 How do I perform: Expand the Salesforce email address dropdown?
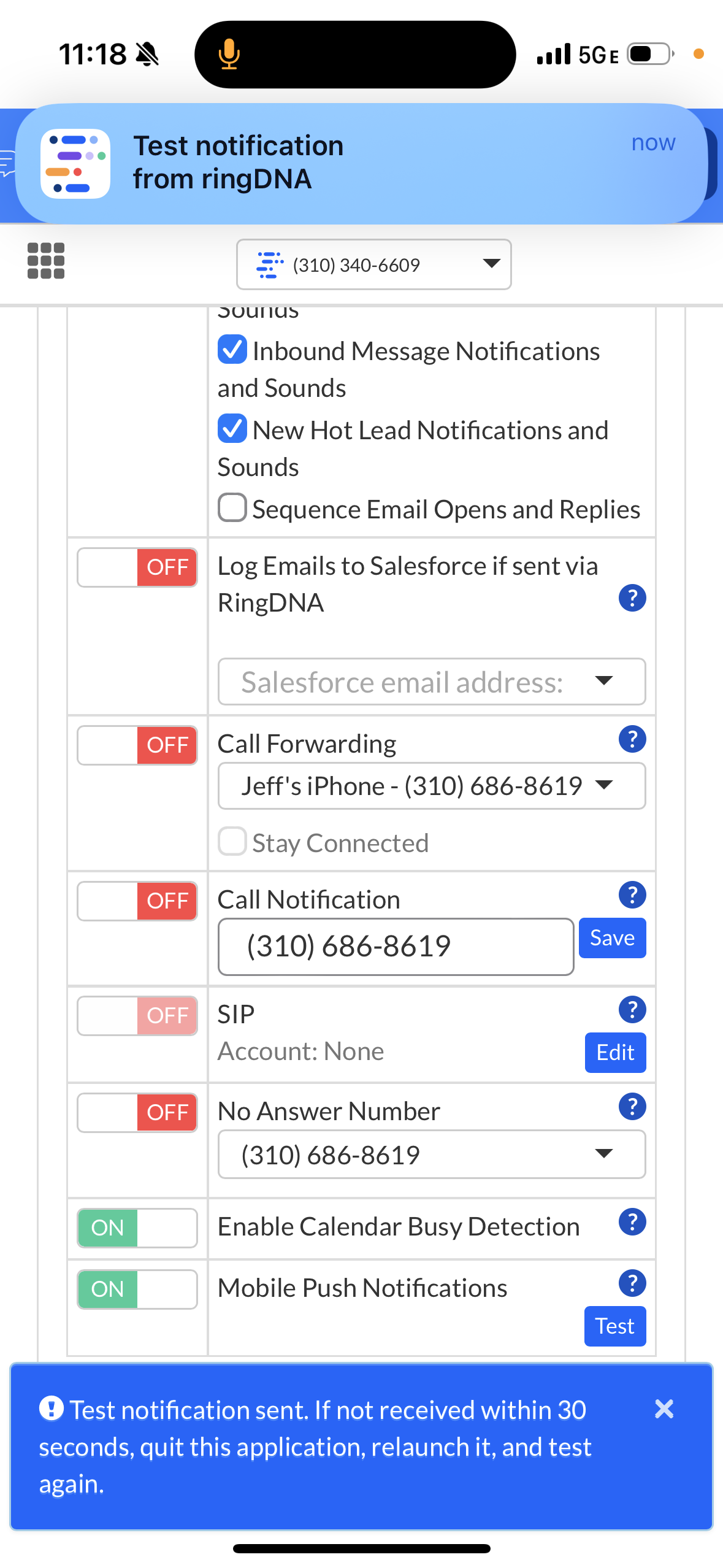tap(431, 682)
